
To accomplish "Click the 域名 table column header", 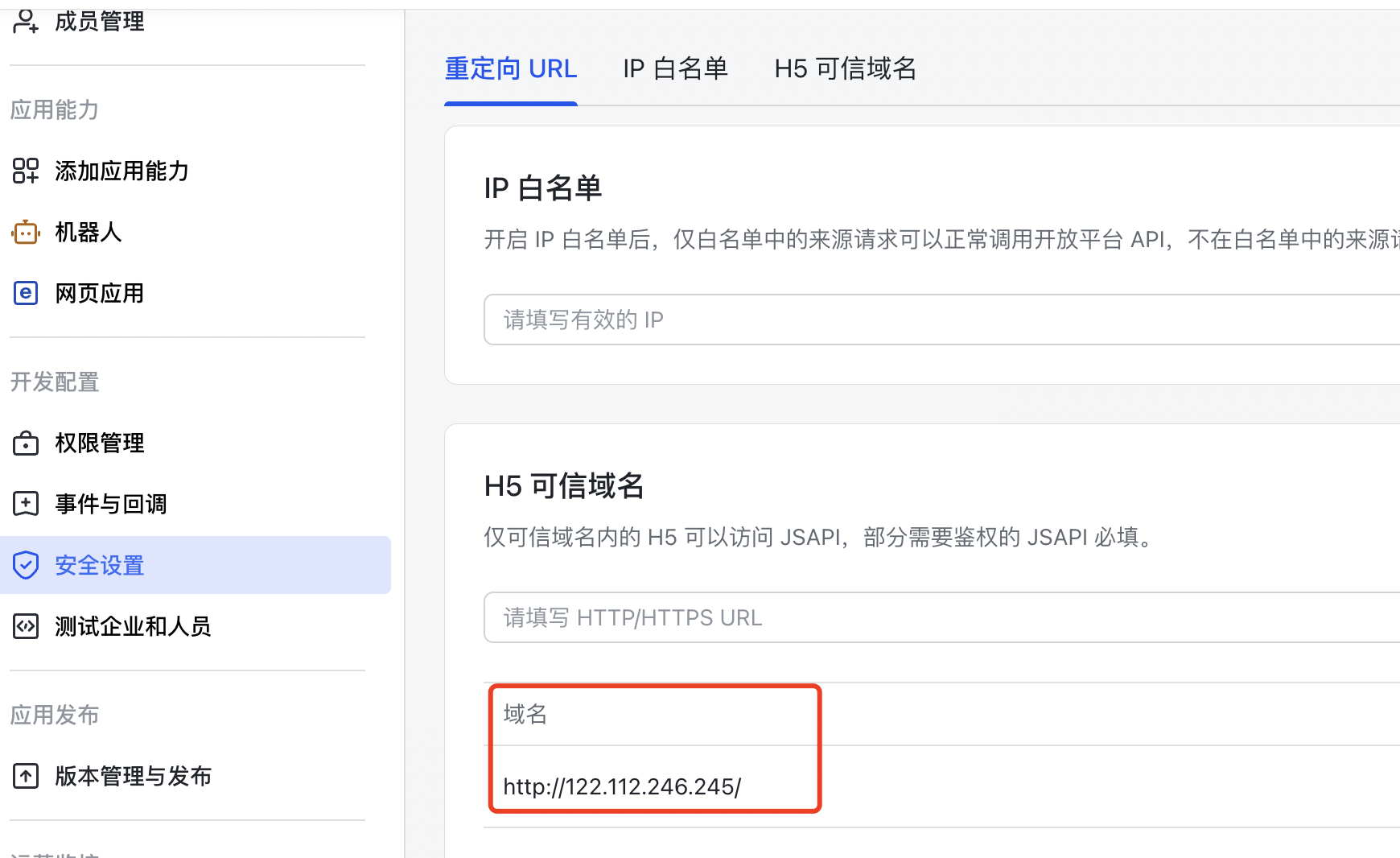I will [x=524, y=714].
